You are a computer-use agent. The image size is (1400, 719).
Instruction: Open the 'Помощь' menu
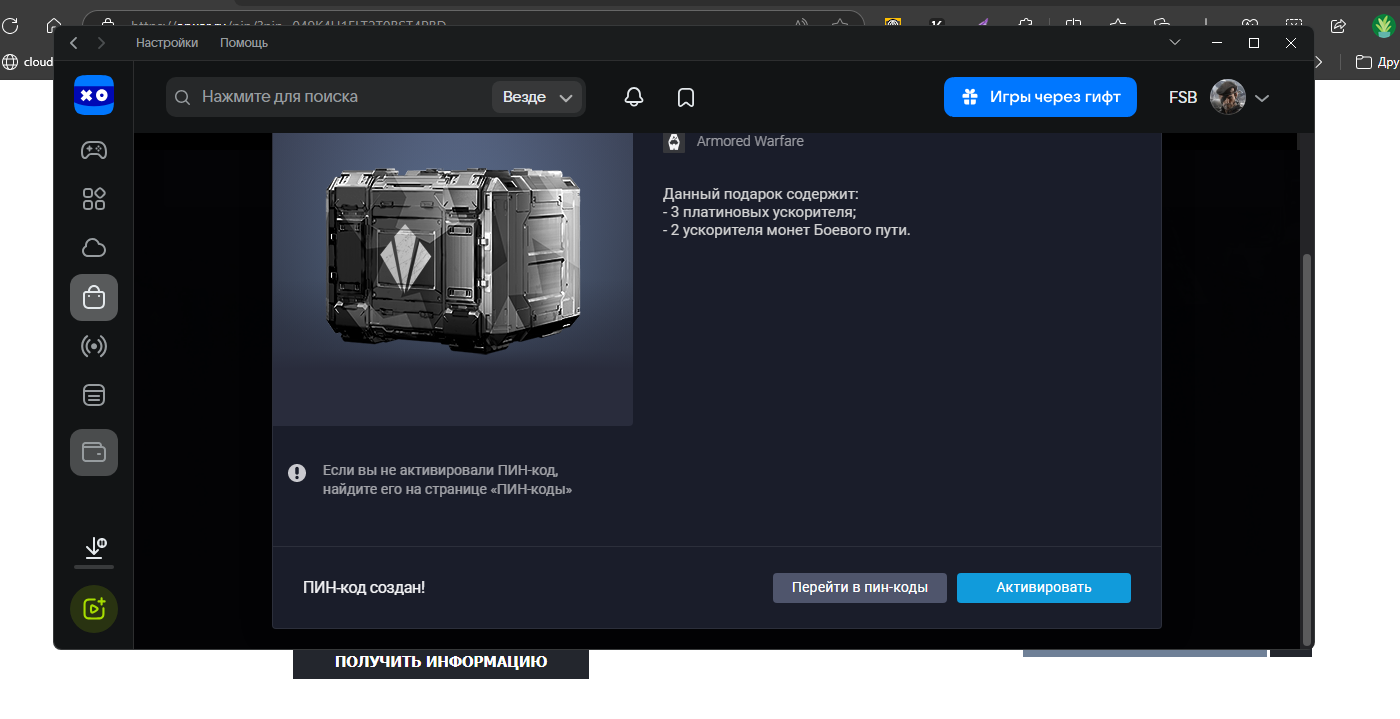coord(244,43)
